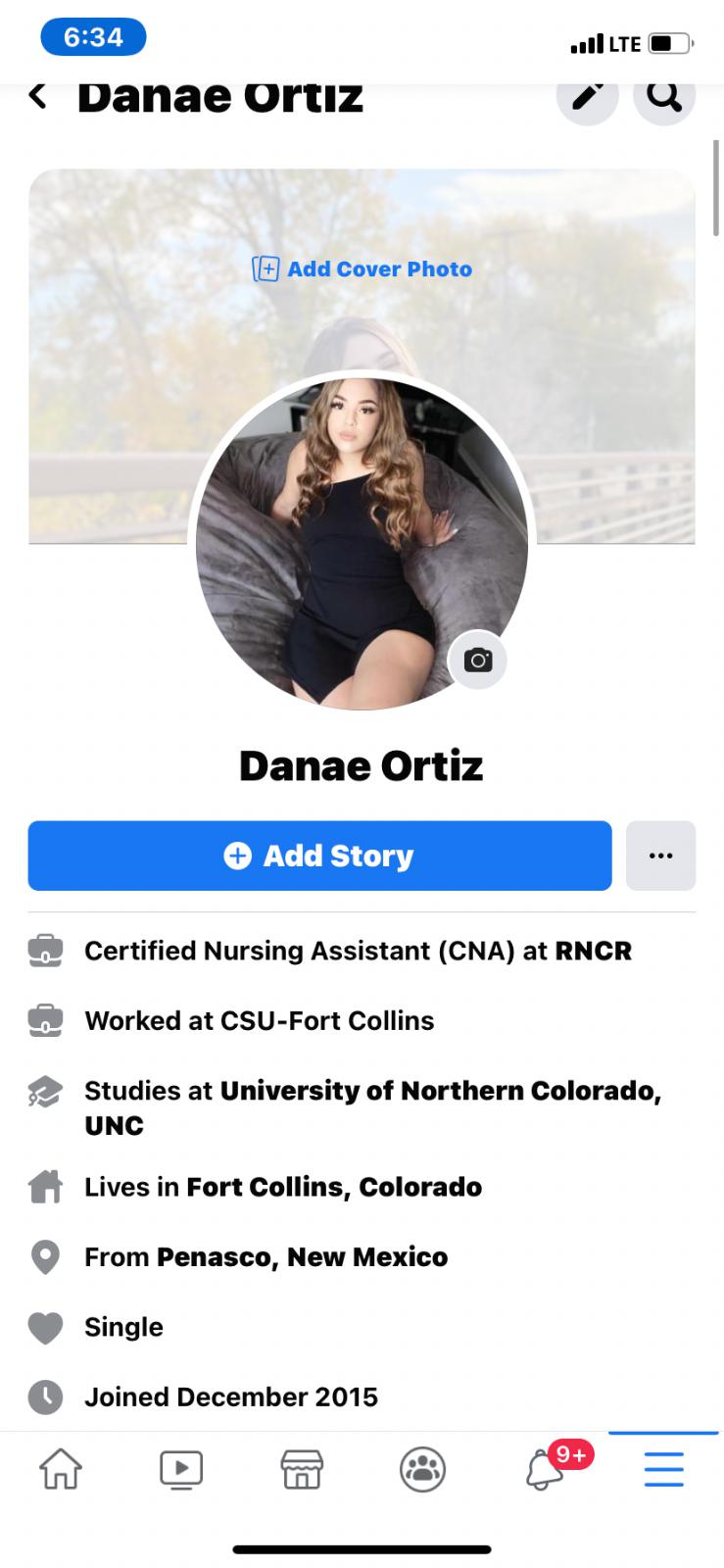724x1568 pixels.
Task: Tap the Add Story button
Action: point(319,856)
